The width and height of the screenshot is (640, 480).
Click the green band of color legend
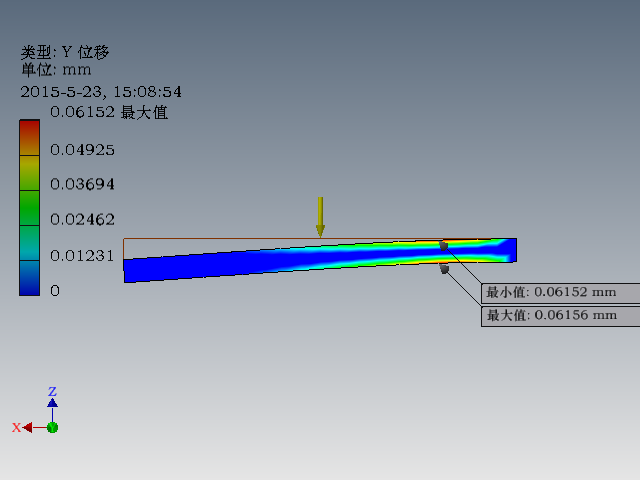click(29, 208)
